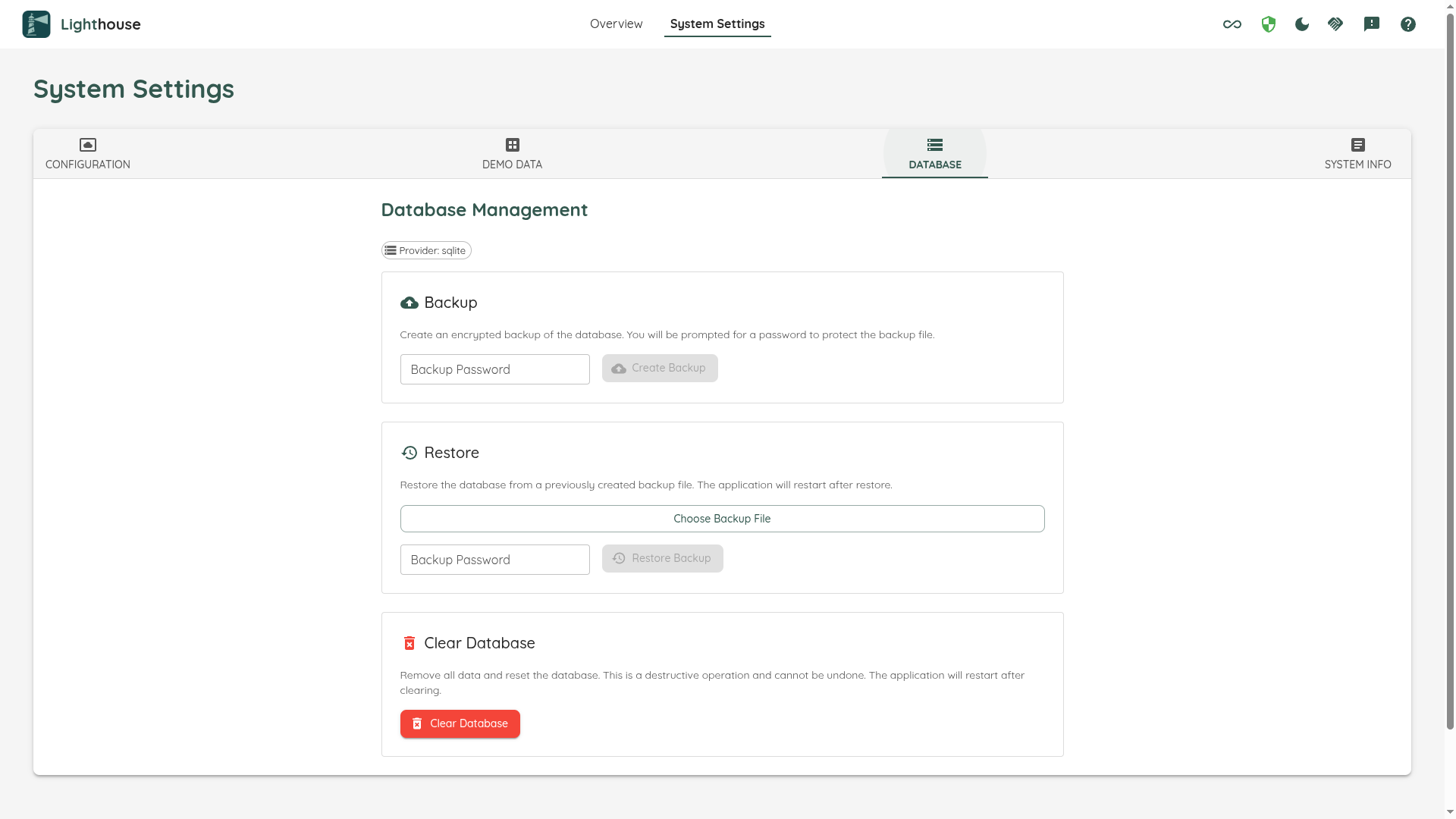The image size is (1456, 819).
Task: Click the handshake icon in header
Action: coord(1335,24)
